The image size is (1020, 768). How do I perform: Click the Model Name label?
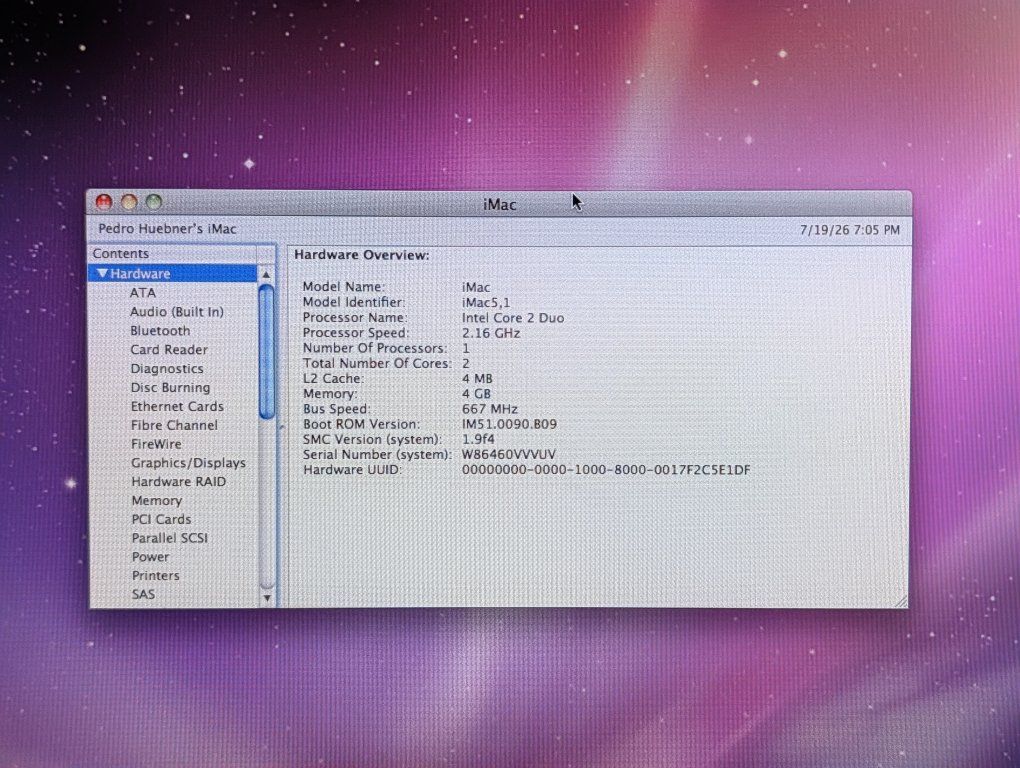click(x=343, y=287)
